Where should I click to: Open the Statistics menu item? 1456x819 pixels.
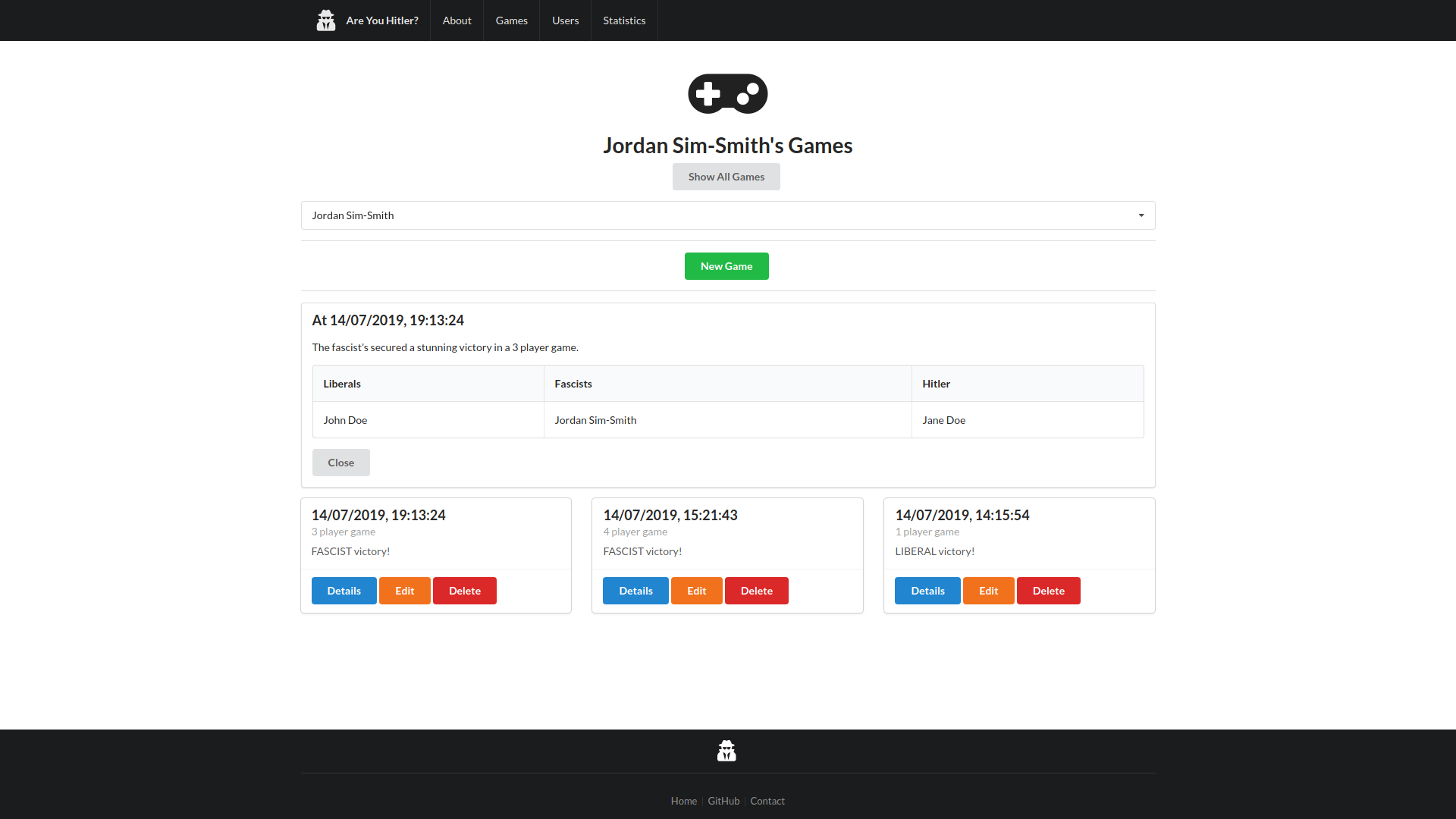click(x=623, y=20)
